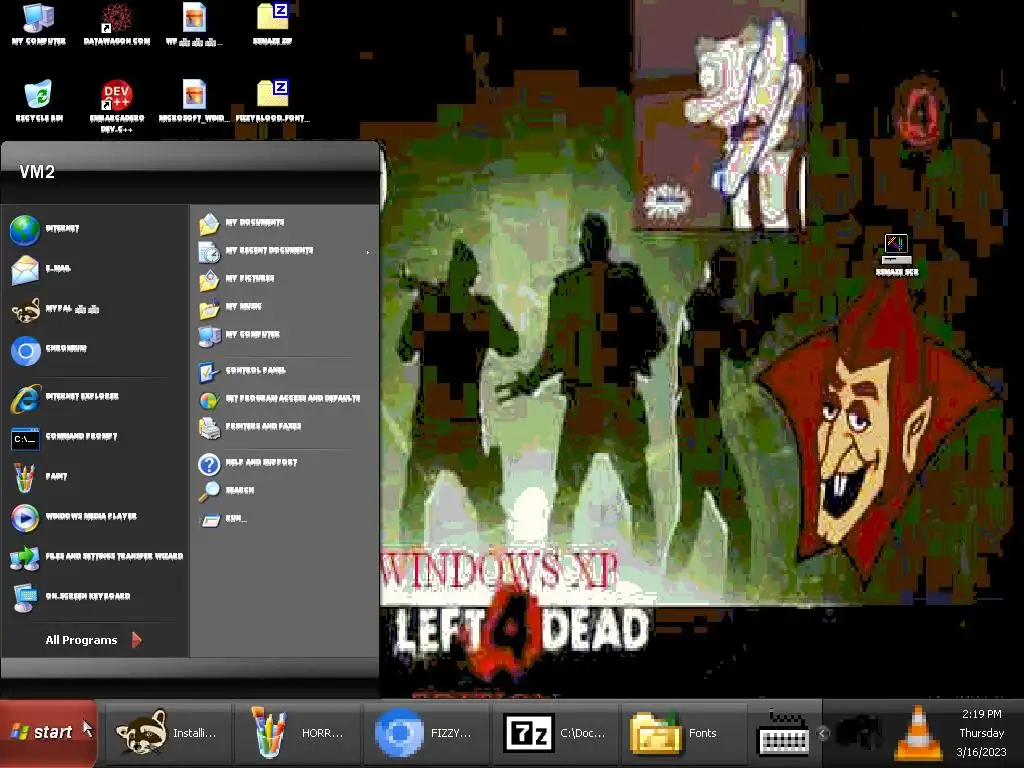The image size is (1024, 768).
Task: Select the WP file icon on desktop
Action: (x=194, y=24)
